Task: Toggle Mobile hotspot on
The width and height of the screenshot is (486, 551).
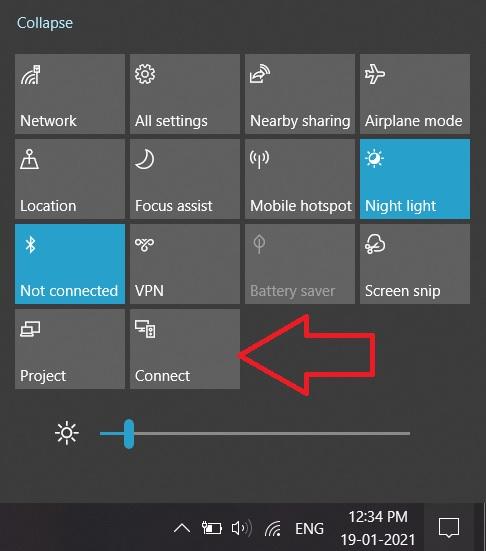Action: 300,179
